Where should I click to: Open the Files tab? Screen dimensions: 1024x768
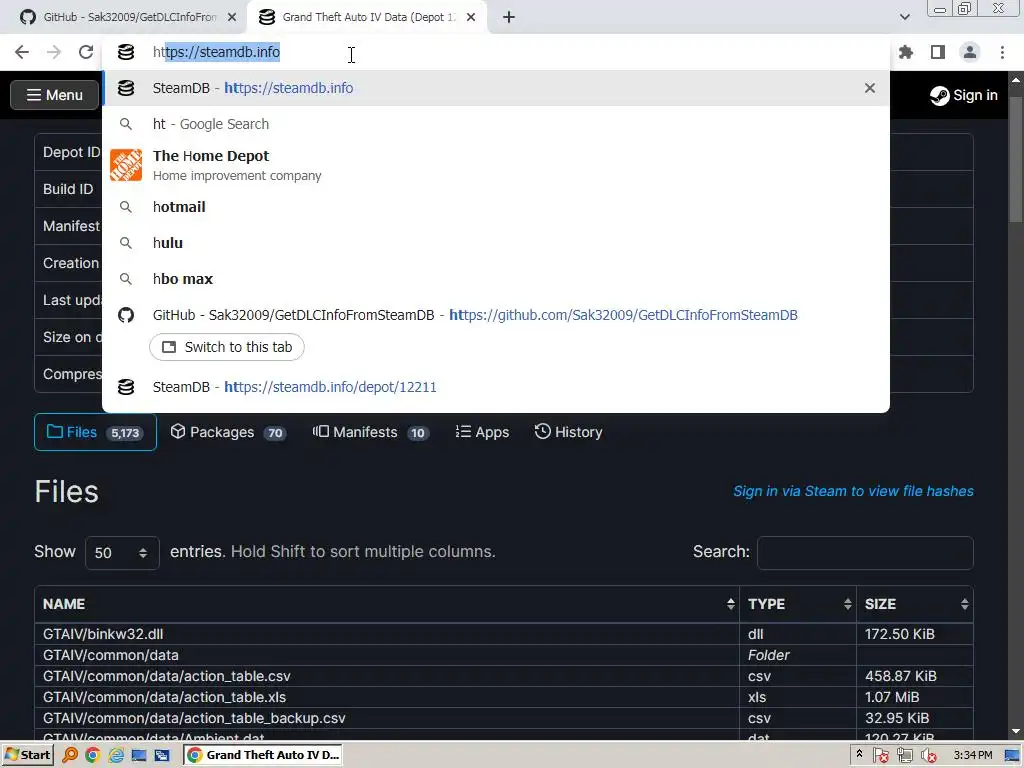pyautogui.click(x=95, y=432)
